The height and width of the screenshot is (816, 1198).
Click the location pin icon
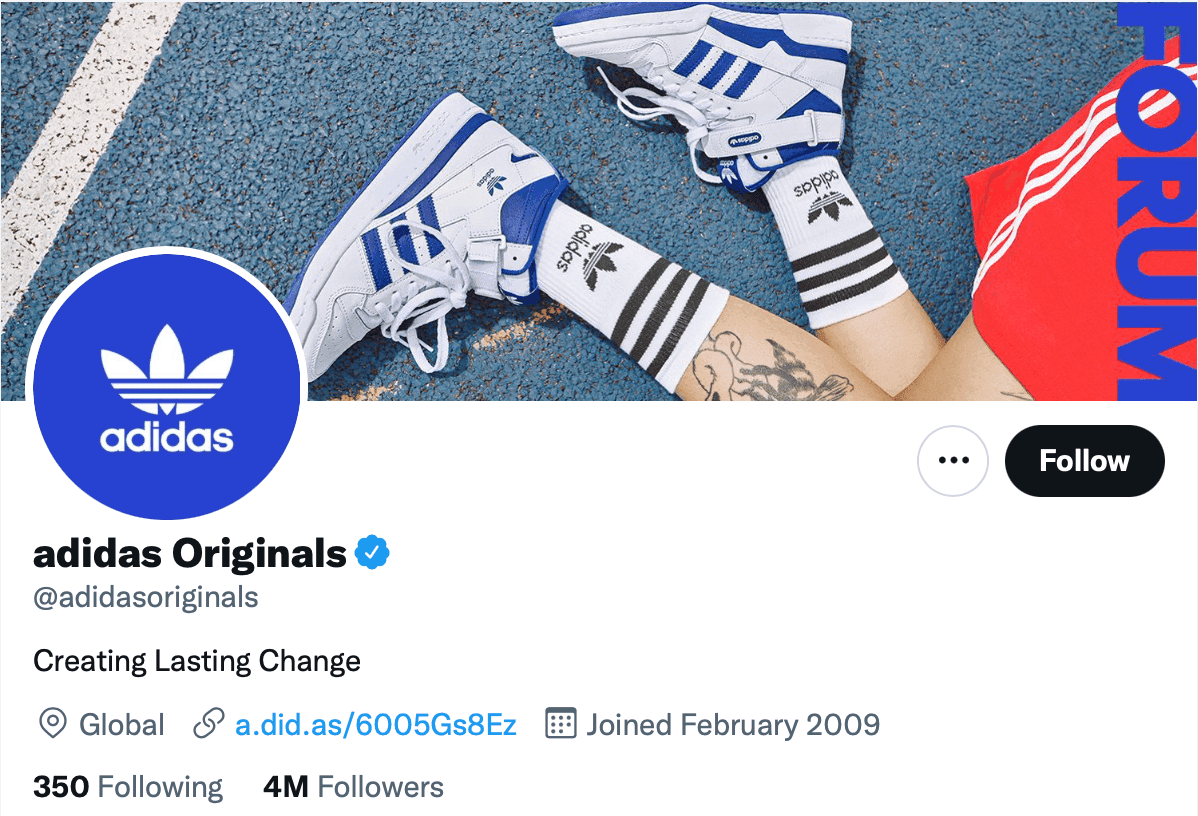coord(51,724)
